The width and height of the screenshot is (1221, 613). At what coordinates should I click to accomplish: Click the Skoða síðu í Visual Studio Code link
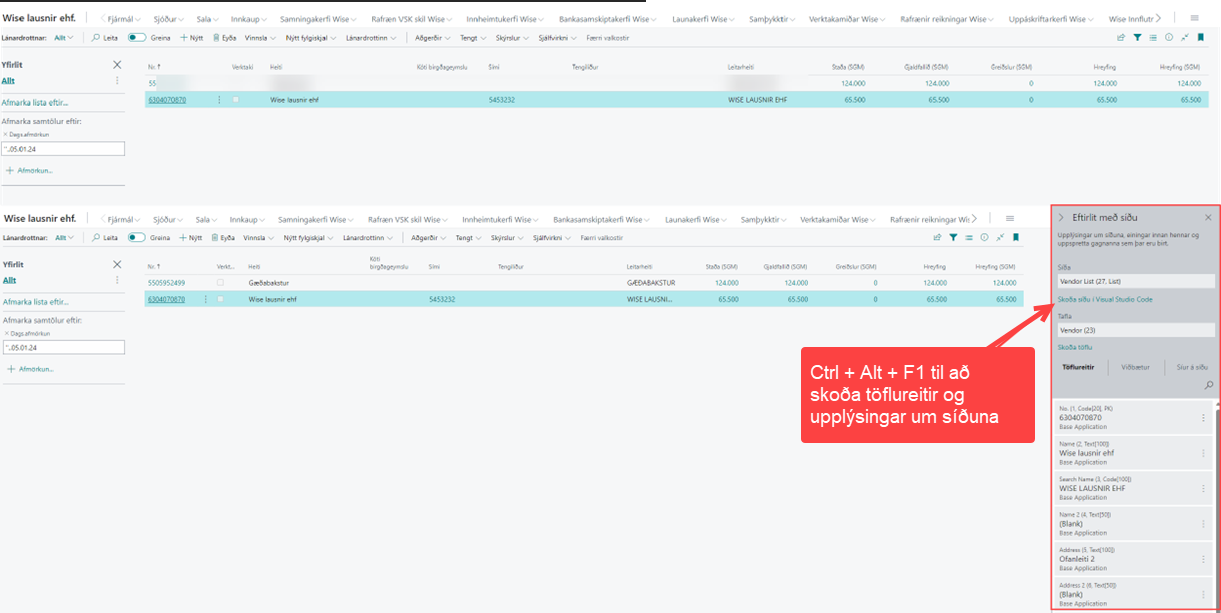[x=1105, y=299]
